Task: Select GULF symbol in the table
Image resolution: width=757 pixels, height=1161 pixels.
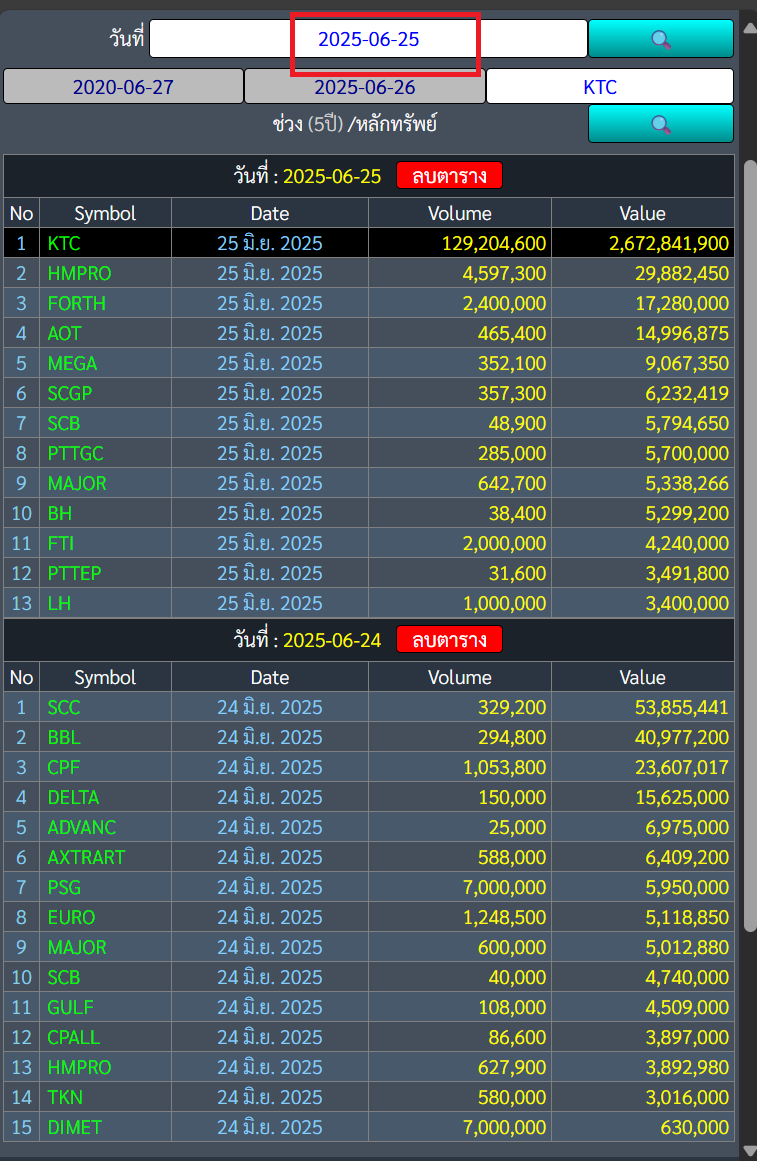Action: pyautogui.click(x=70, y=1007)
